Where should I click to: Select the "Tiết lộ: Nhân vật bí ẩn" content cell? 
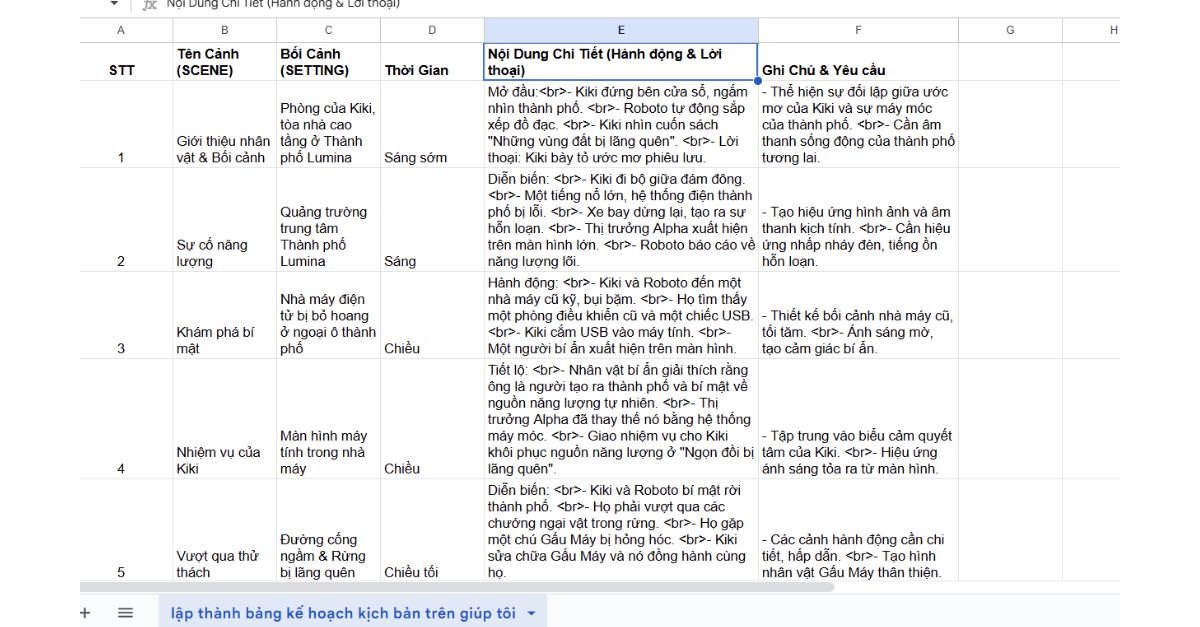(x=621, y=419)
